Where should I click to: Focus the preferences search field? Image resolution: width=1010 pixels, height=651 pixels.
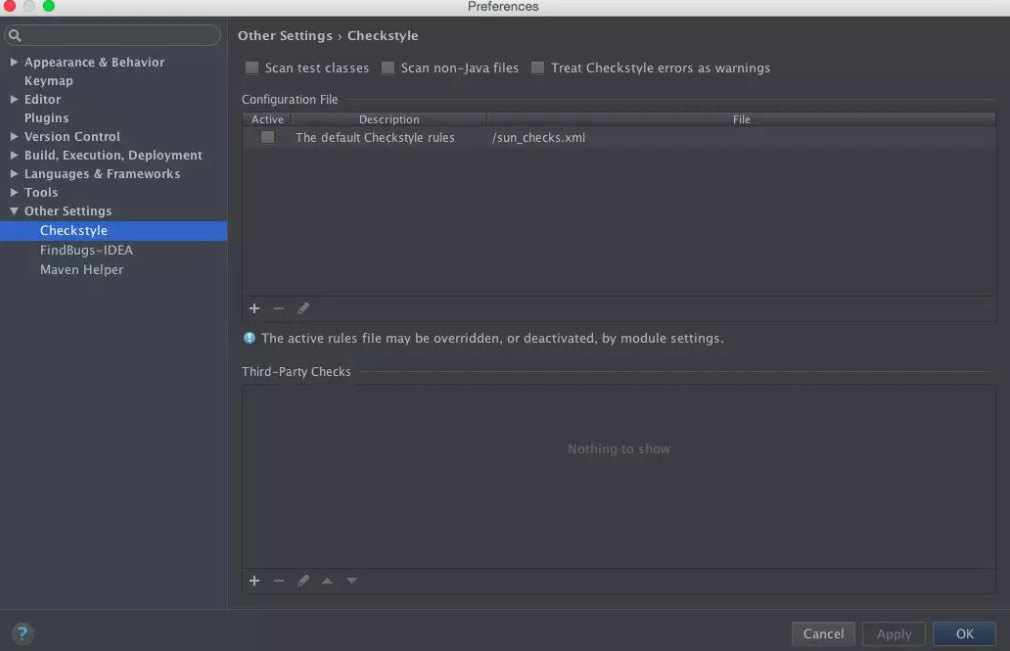113,35
